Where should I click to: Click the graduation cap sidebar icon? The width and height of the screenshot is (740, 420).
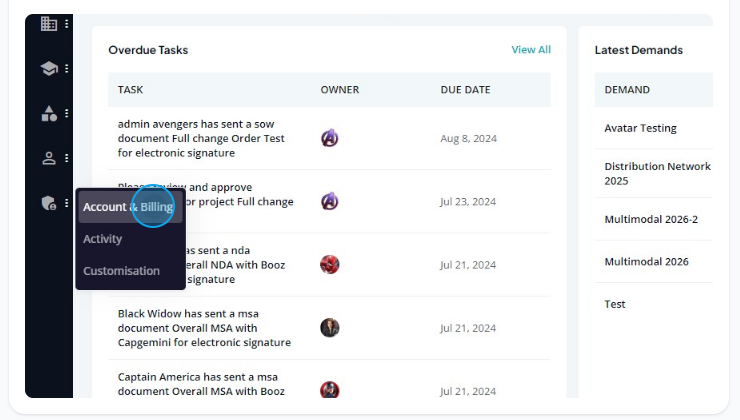click(48, 68)
